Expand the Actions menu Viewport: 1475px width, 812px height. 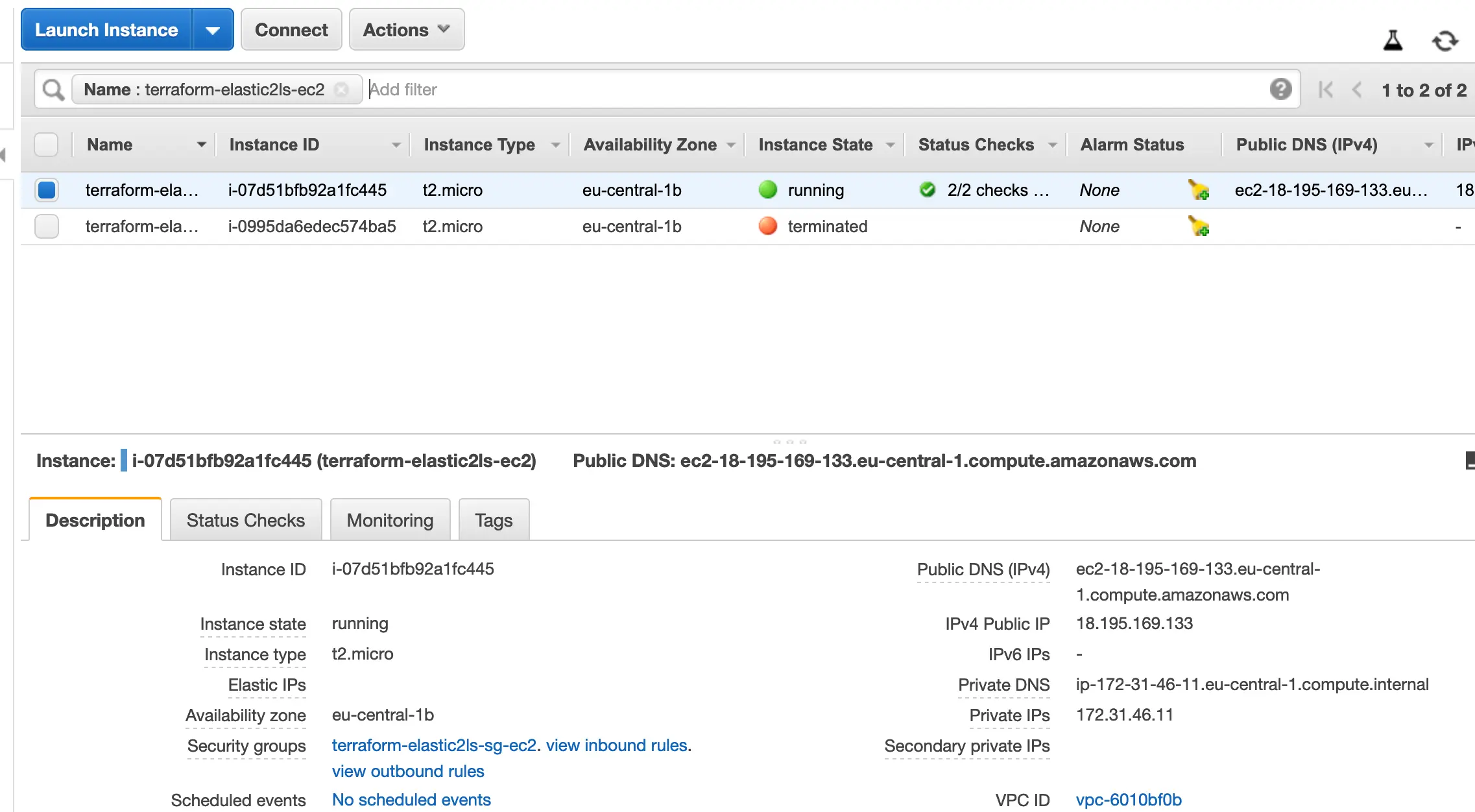[x=406, y=30]
